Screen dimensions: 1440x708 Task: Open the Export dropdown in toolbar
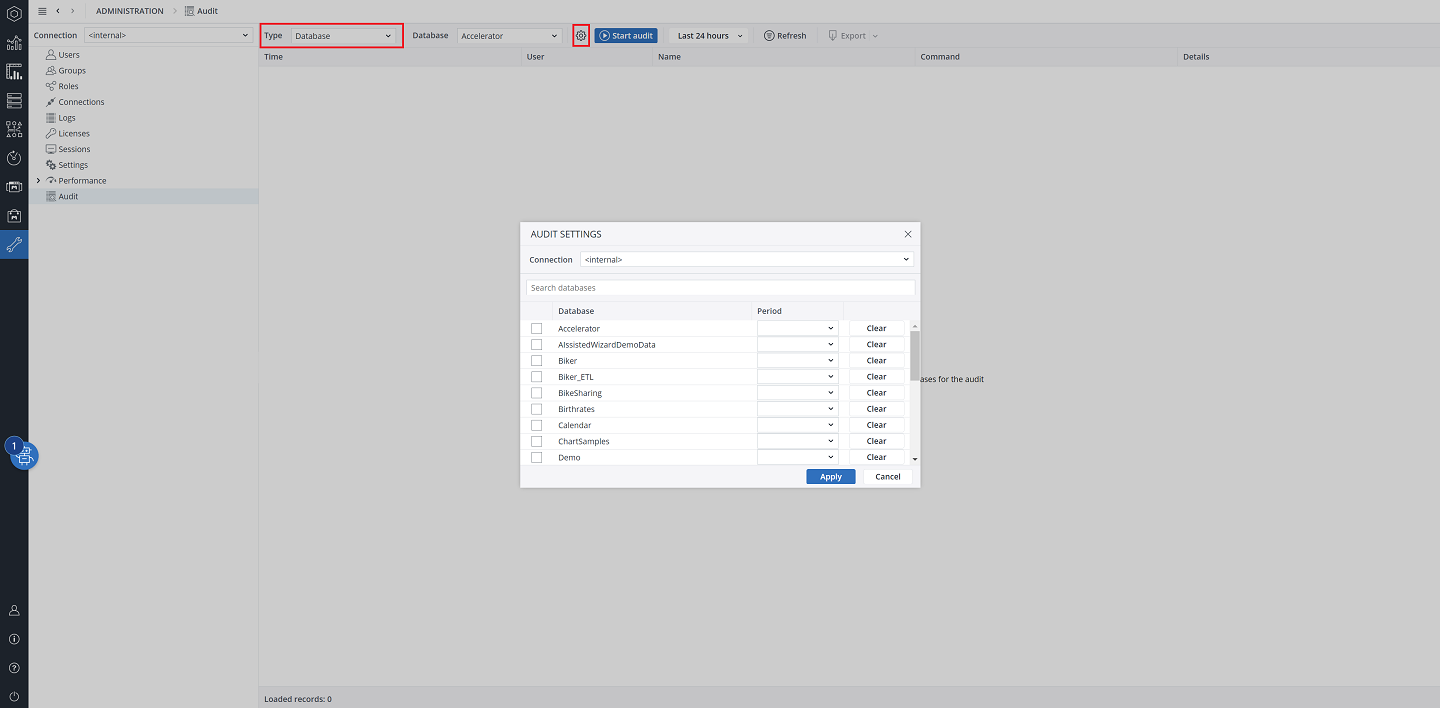click(853, 36)
